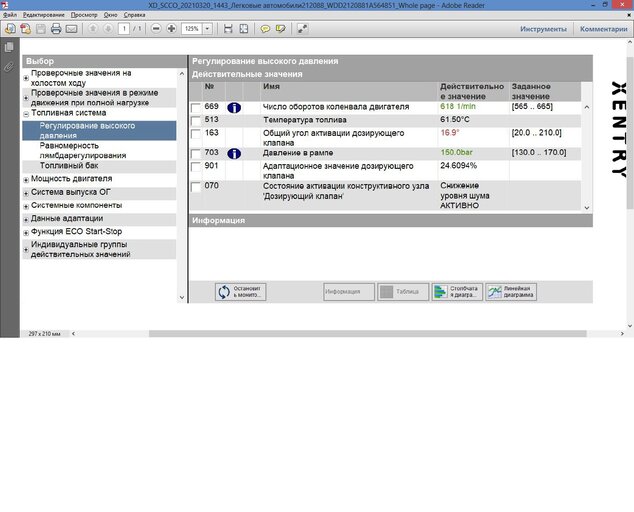This screenshot has height=512, width=634.
Task: Zoom out with the minus icon
Action: [156, 29]
